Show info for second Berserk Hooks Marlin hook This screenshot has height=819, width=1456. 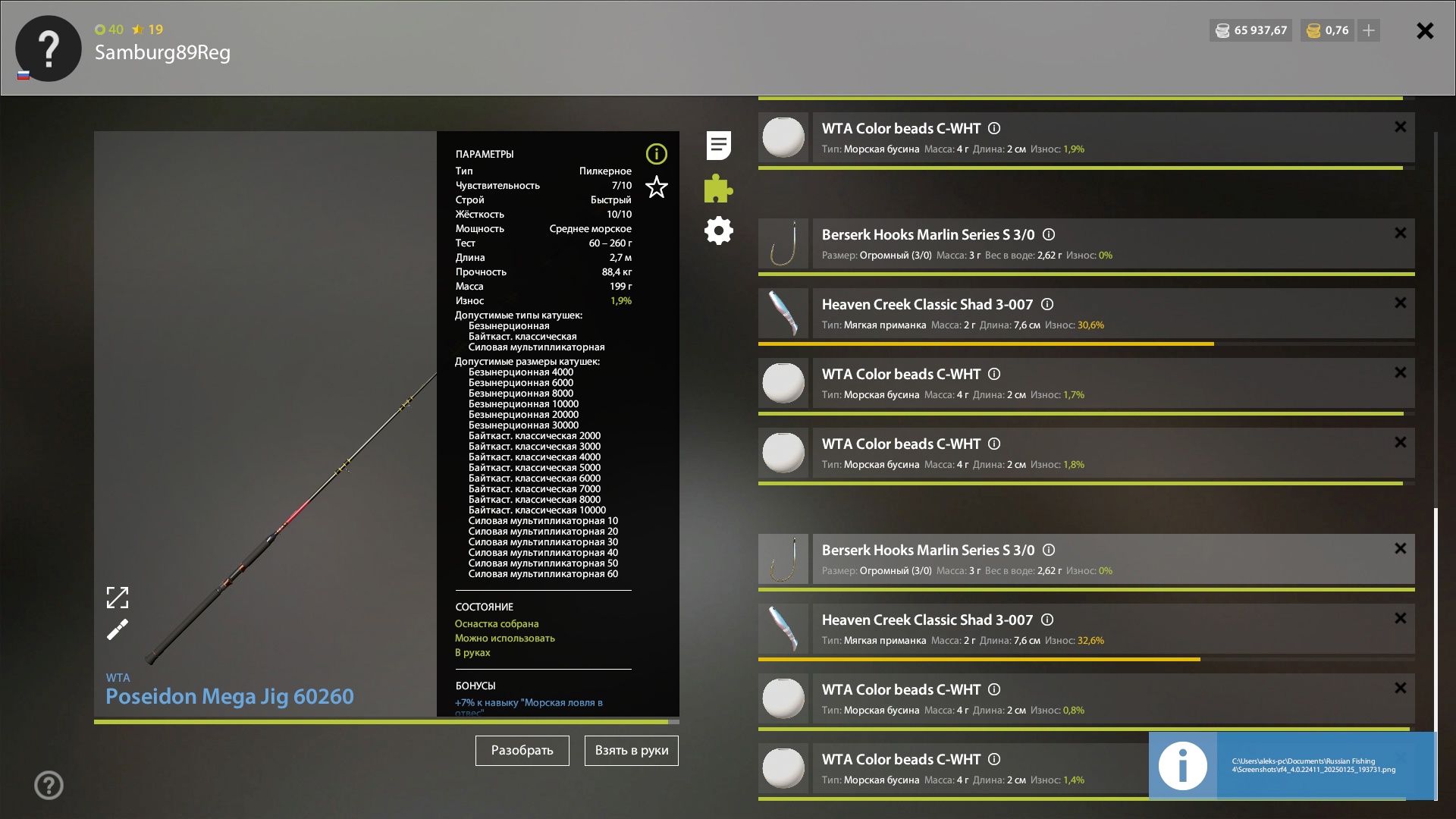[x=1049, y=551]
